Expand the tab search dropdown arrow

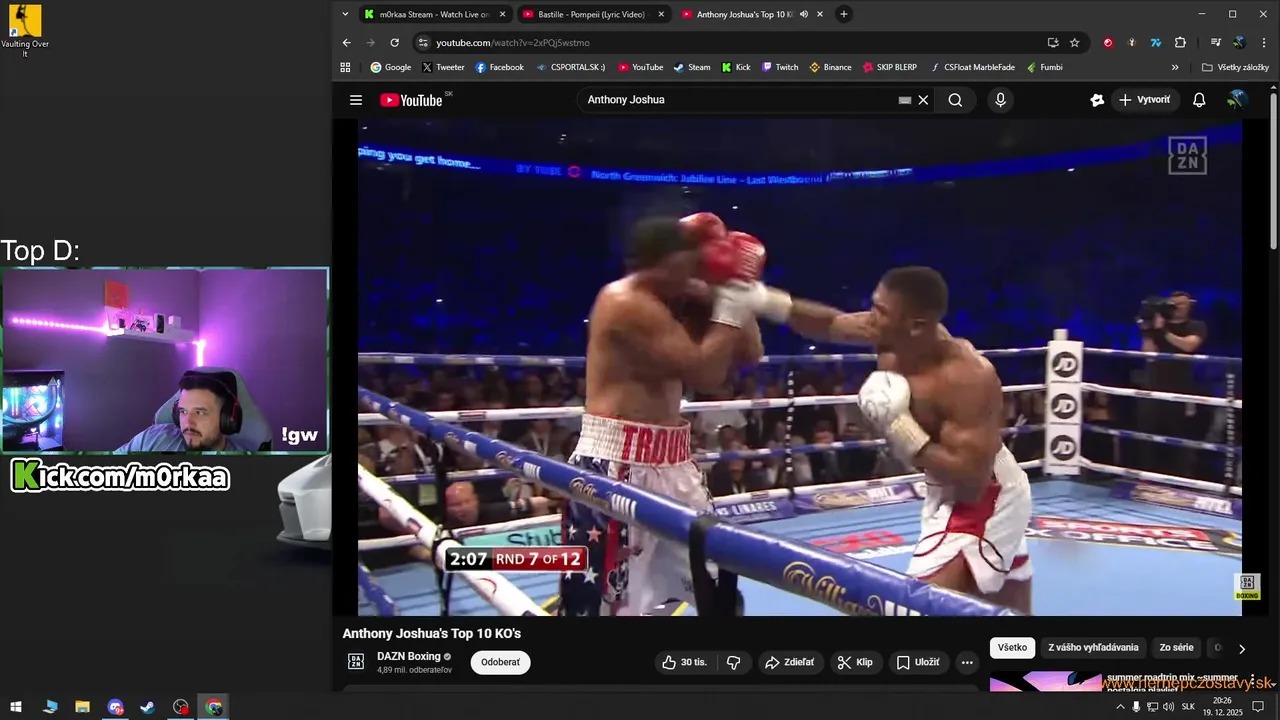pyautogui.click(x=345, y=14)
